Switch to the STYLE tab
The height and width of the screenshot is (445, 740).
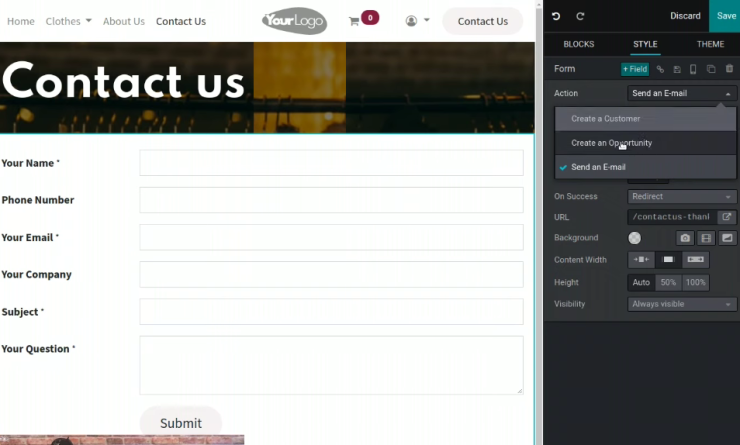pos(645,44)
